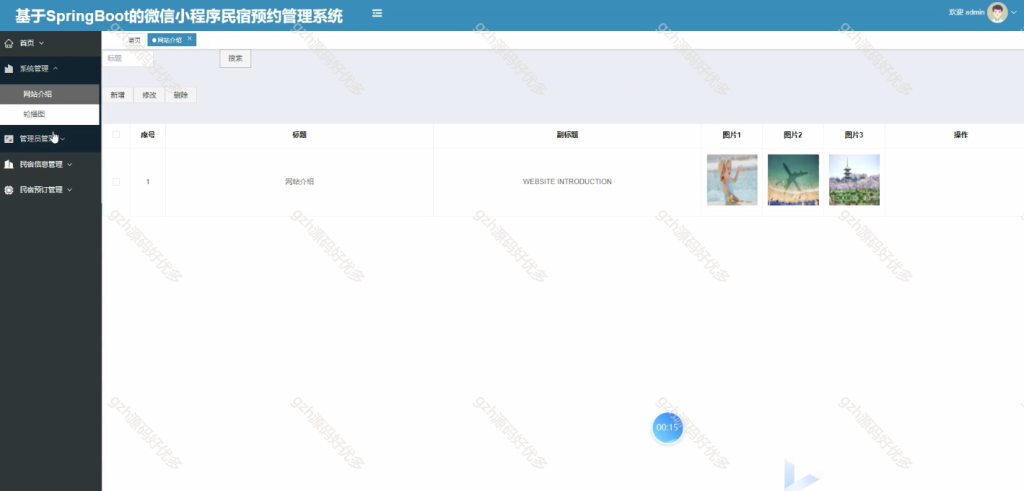Screen dimensions: 1024x491
Task: Click the 系统管理 chart icon
Action: (x=8, y=69)
